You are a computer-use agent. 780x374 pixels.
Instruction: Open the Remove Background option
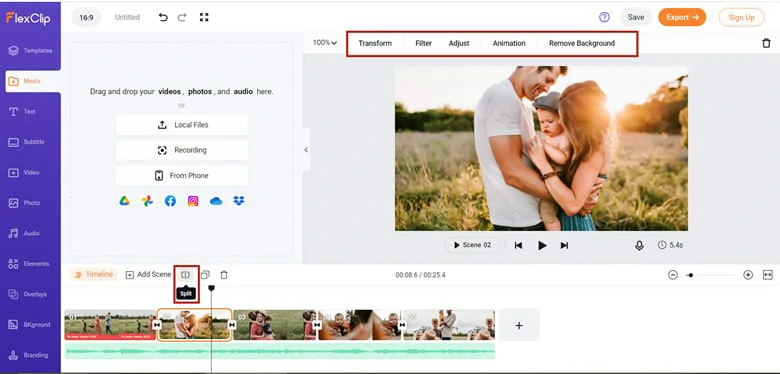pyautogui.click(x=582, y=43)
